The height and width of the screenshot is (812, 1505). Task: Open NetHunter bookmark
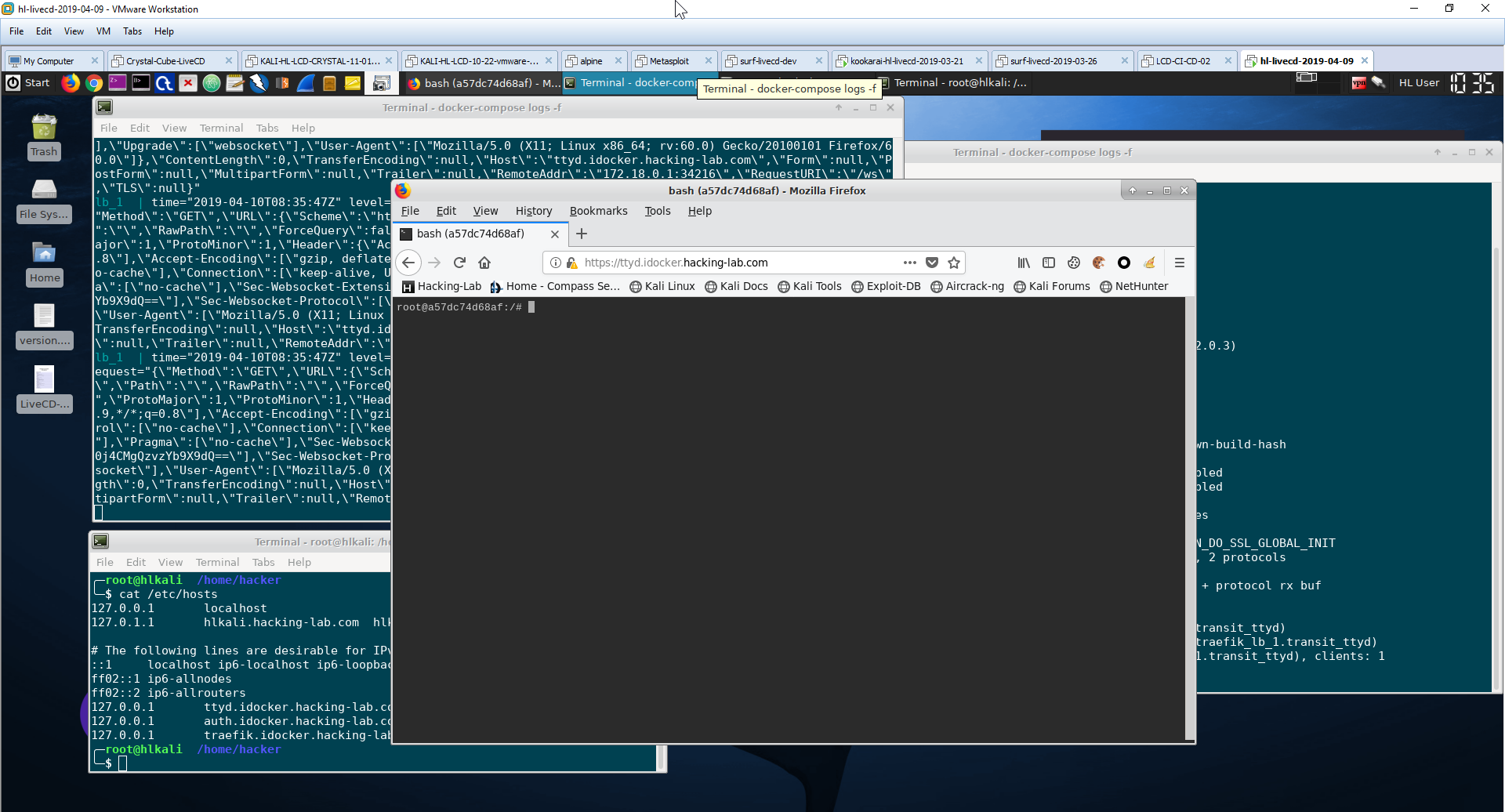pyautogui.click(x=1133, y=286)
